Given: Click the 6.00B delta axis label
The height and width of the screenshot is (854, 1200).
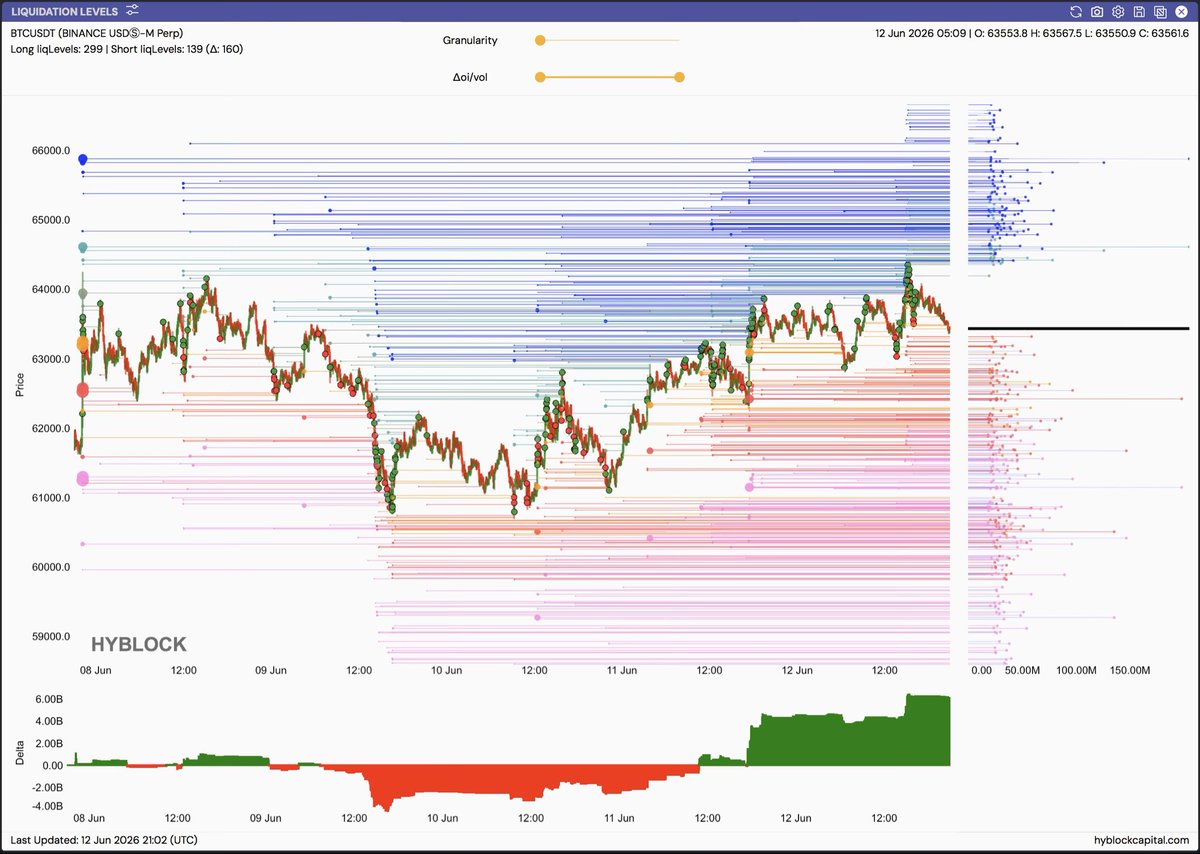Looking at the screenshot, I should [50, 701].
